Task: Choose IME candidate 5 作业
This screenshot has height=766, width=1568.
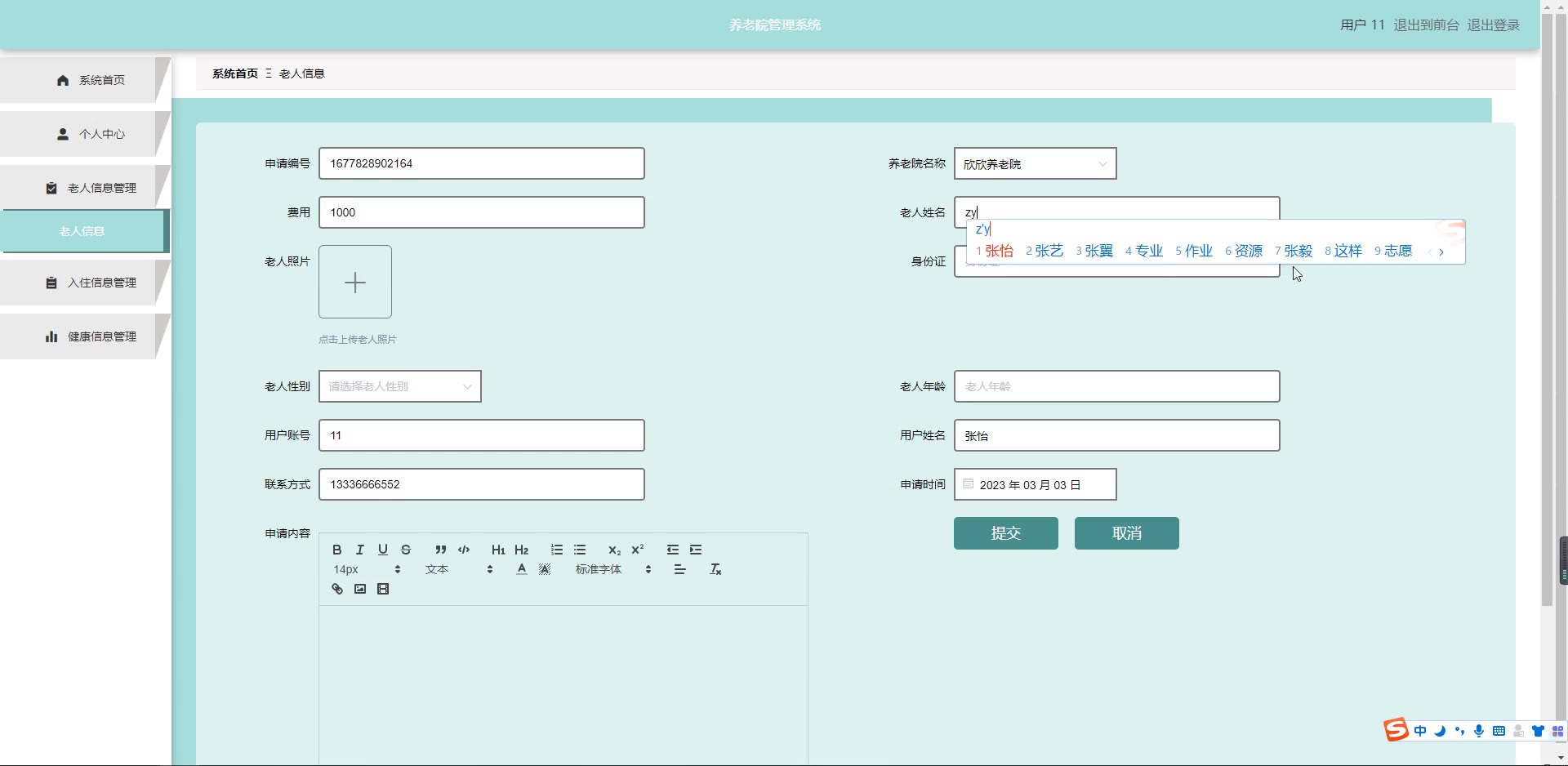Action: (x=1194, y=251)
